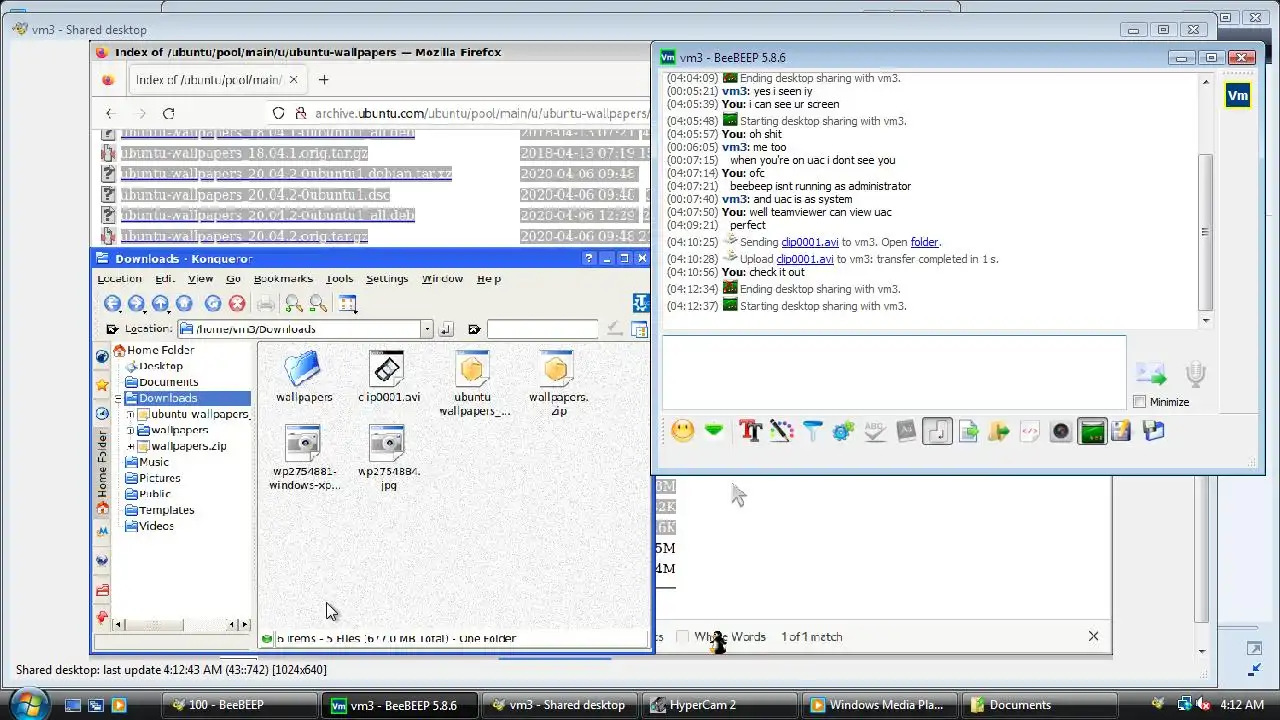Image resolution: width=1280 pixels, height=720 pixels.
Task: Click the code snippet </> icon
Action: coord(1030,431)
